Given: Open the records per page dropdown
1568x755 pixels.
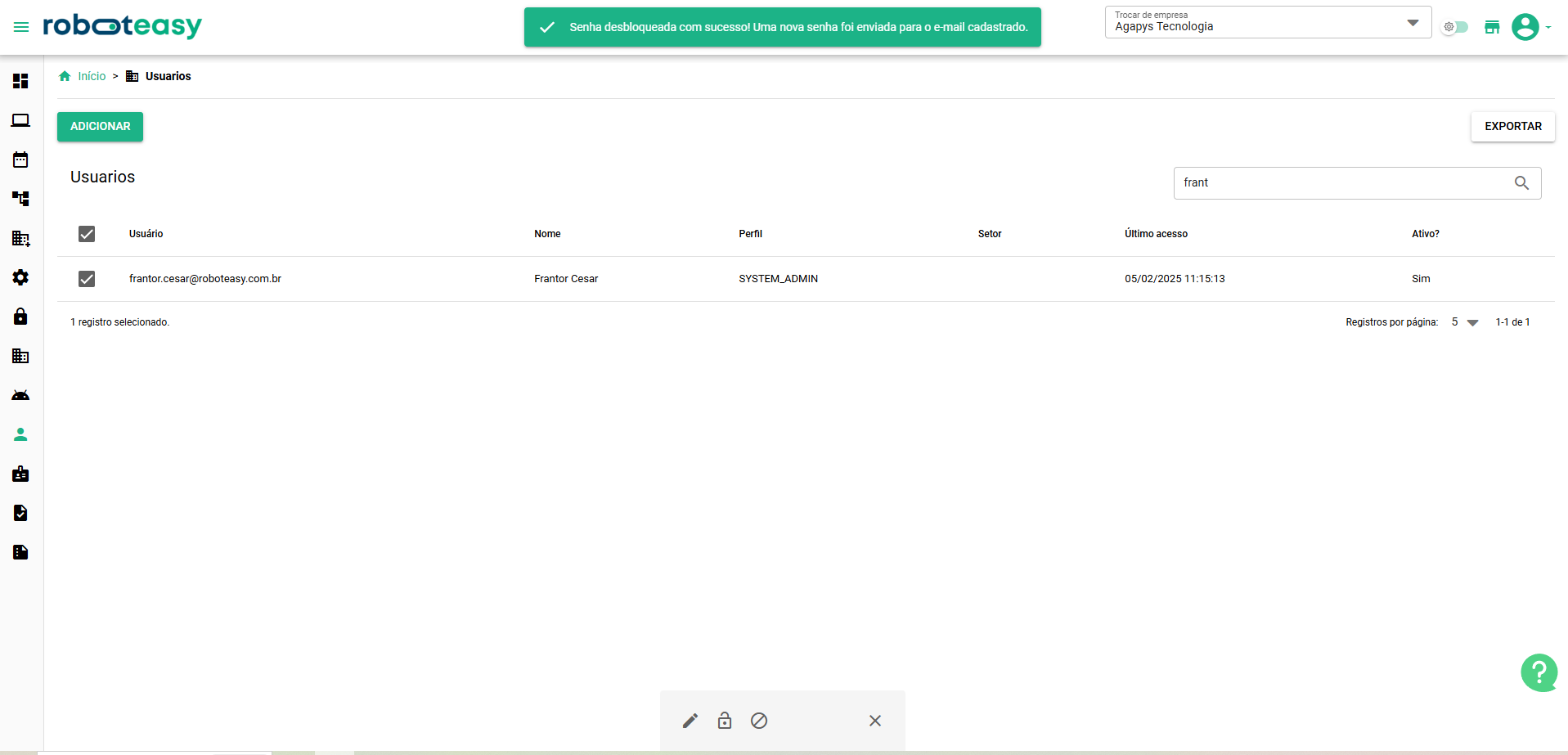Looking at the screenshot, I should pyautogui.click(x=1465, y=322).
